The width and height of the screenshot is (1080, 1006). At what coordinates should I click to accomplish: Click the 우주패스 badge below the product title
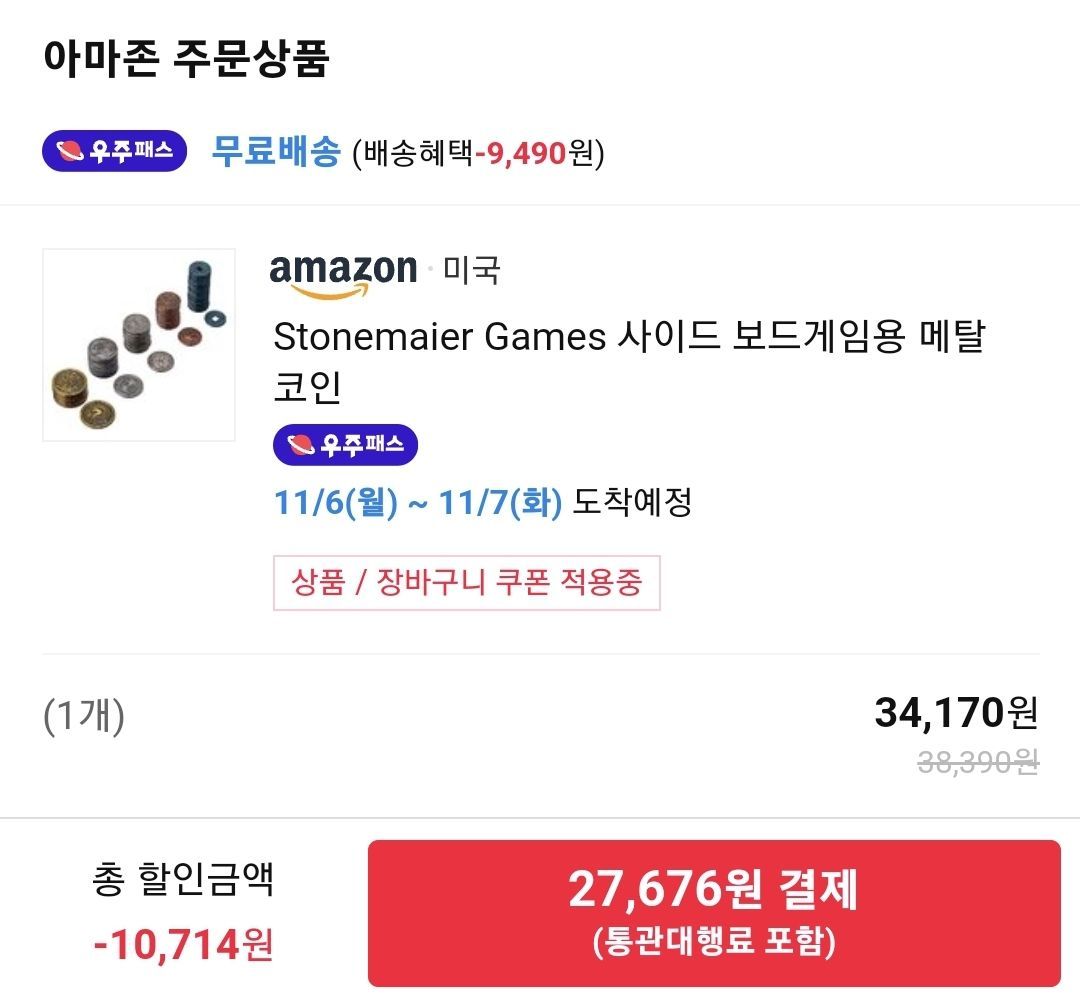click(348, 445)
